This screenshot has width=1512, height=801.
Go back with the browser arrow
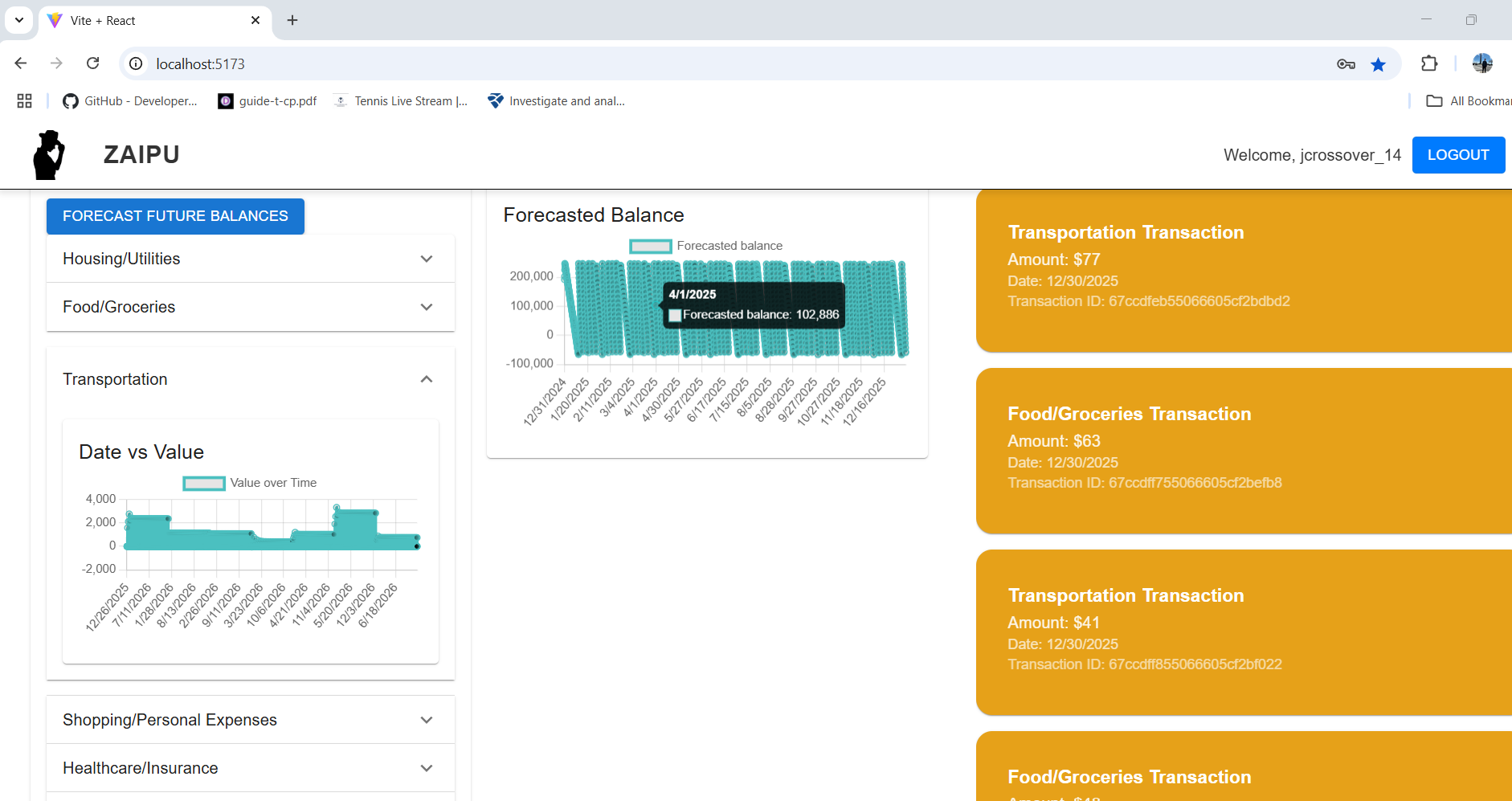tap(21, 63)
